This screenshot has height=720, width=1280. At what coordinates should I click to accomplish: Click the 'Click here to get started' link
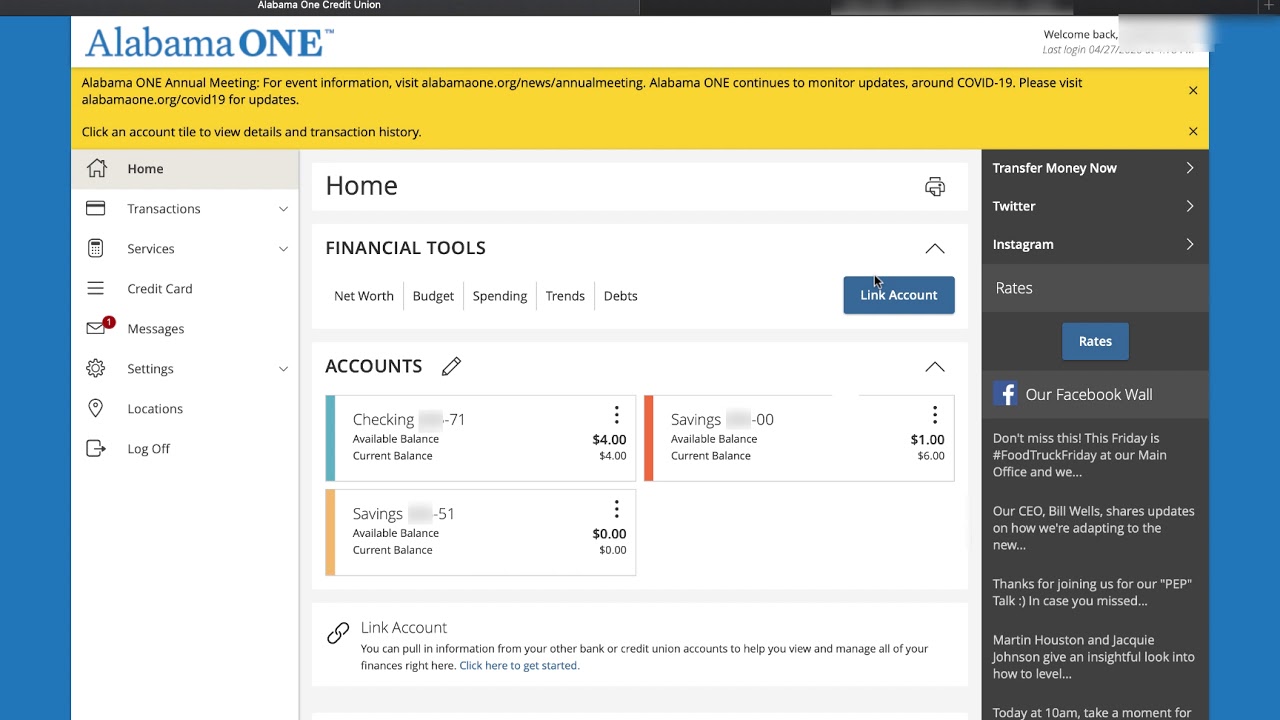pos(518,665)
